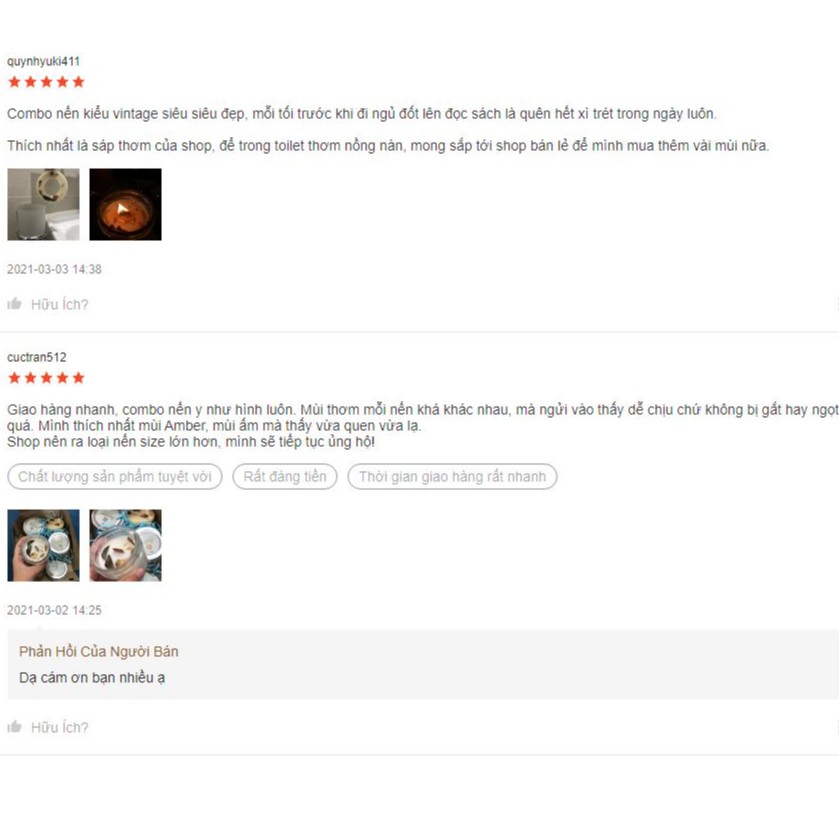Viewport: 839px width, 839px height.
Task: Click the first star in cuctran512's rating
Action: tap(14, 378)
